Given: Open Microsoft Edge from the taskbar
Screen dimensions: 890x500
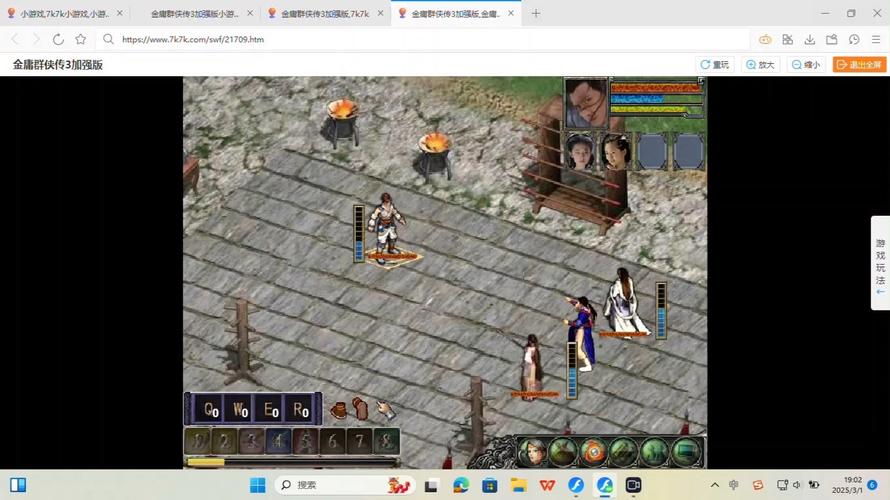Looking at the screenshot, I should click(460, 485).
